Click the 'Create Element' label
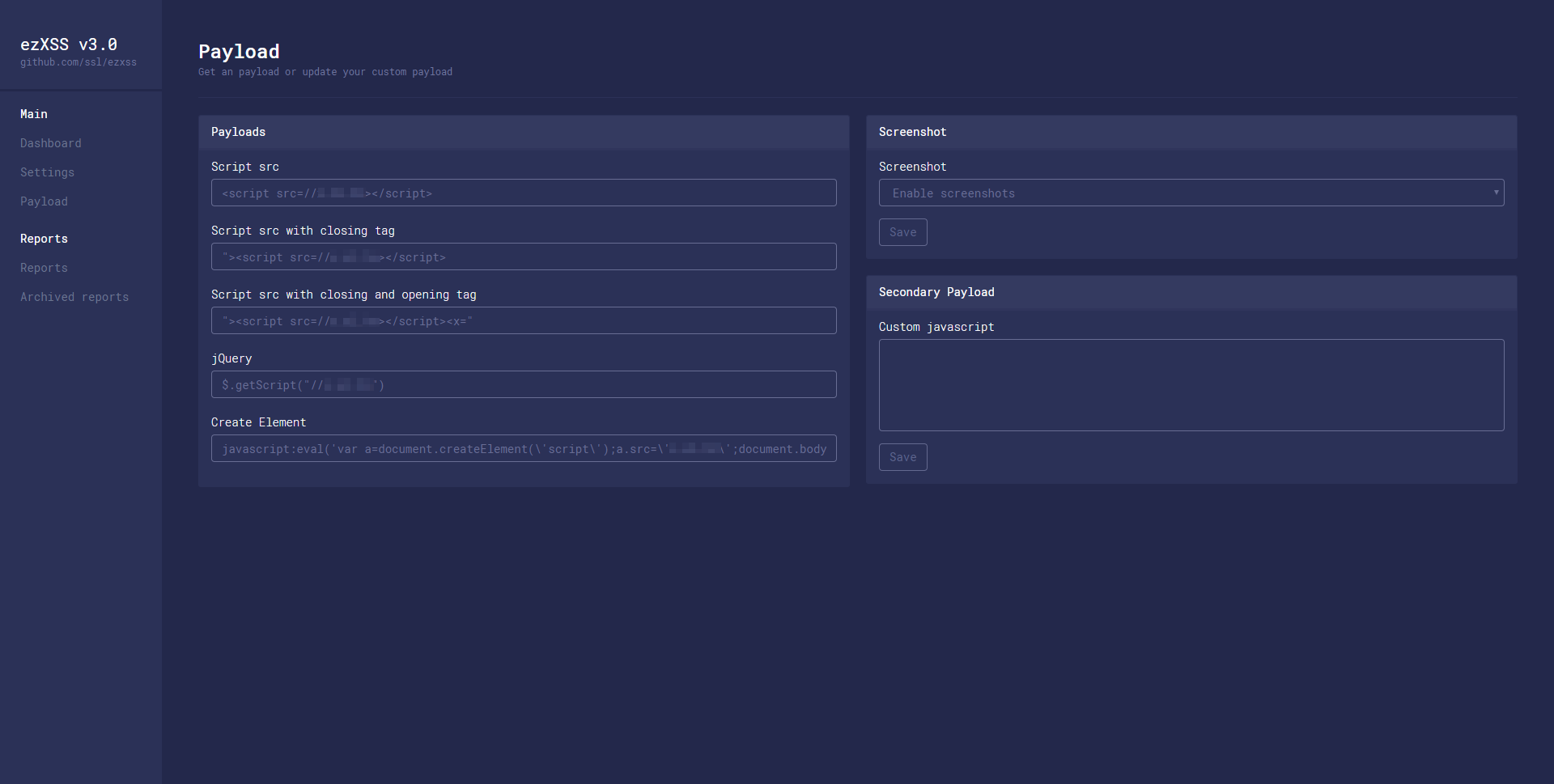Image resolution: width=1554 pixels, height=784 pixels. [258, 422]
